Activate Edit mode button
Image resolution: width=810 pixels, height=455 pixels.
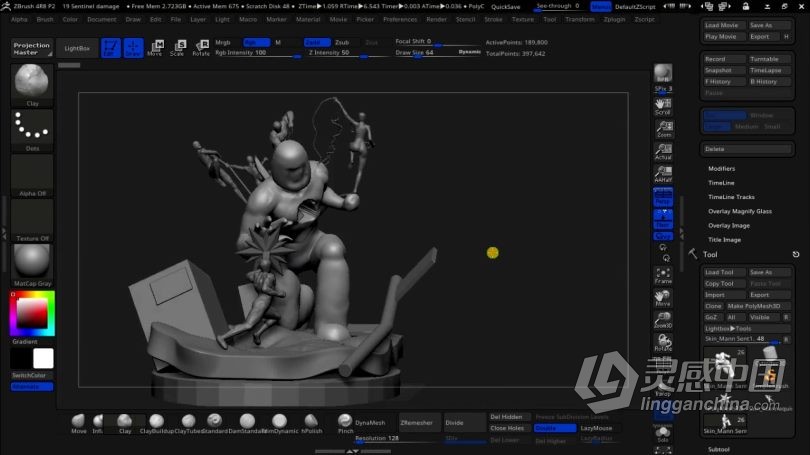(111, 48)
